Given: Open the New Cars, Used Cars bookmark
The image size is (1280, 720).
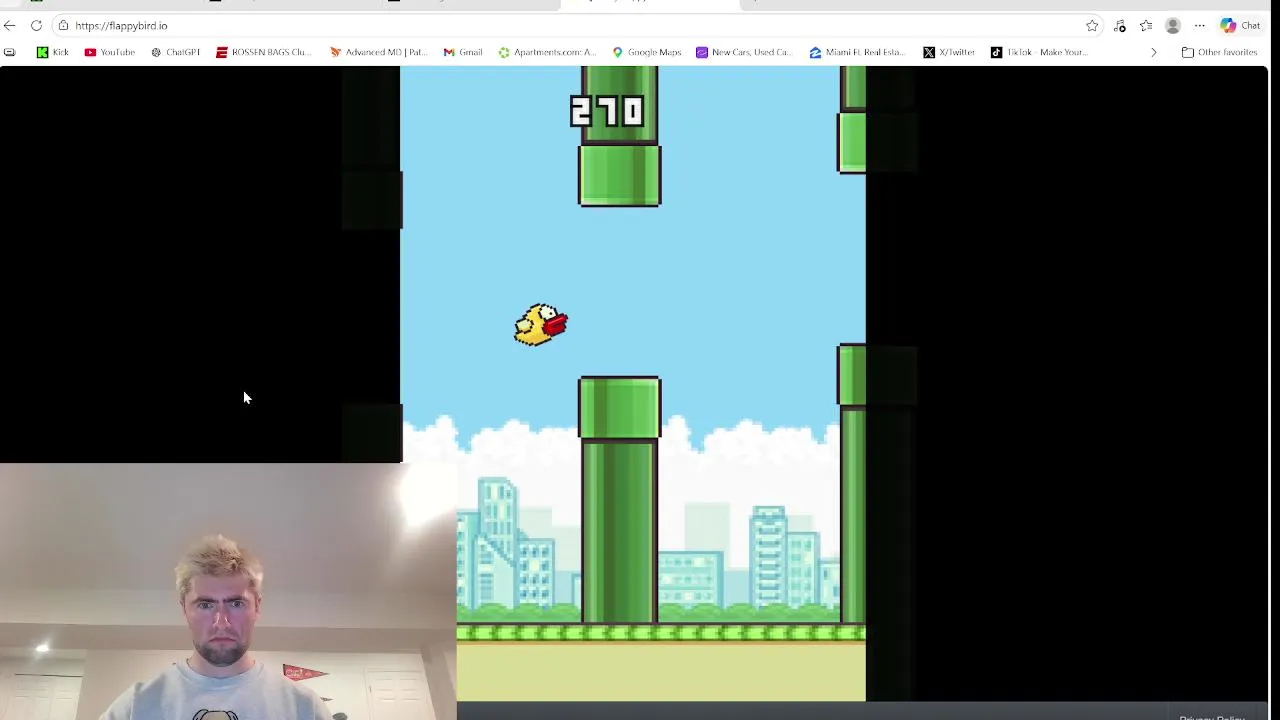Looking at the screenshot, I should pyautogui.click(x=744, y=52).
